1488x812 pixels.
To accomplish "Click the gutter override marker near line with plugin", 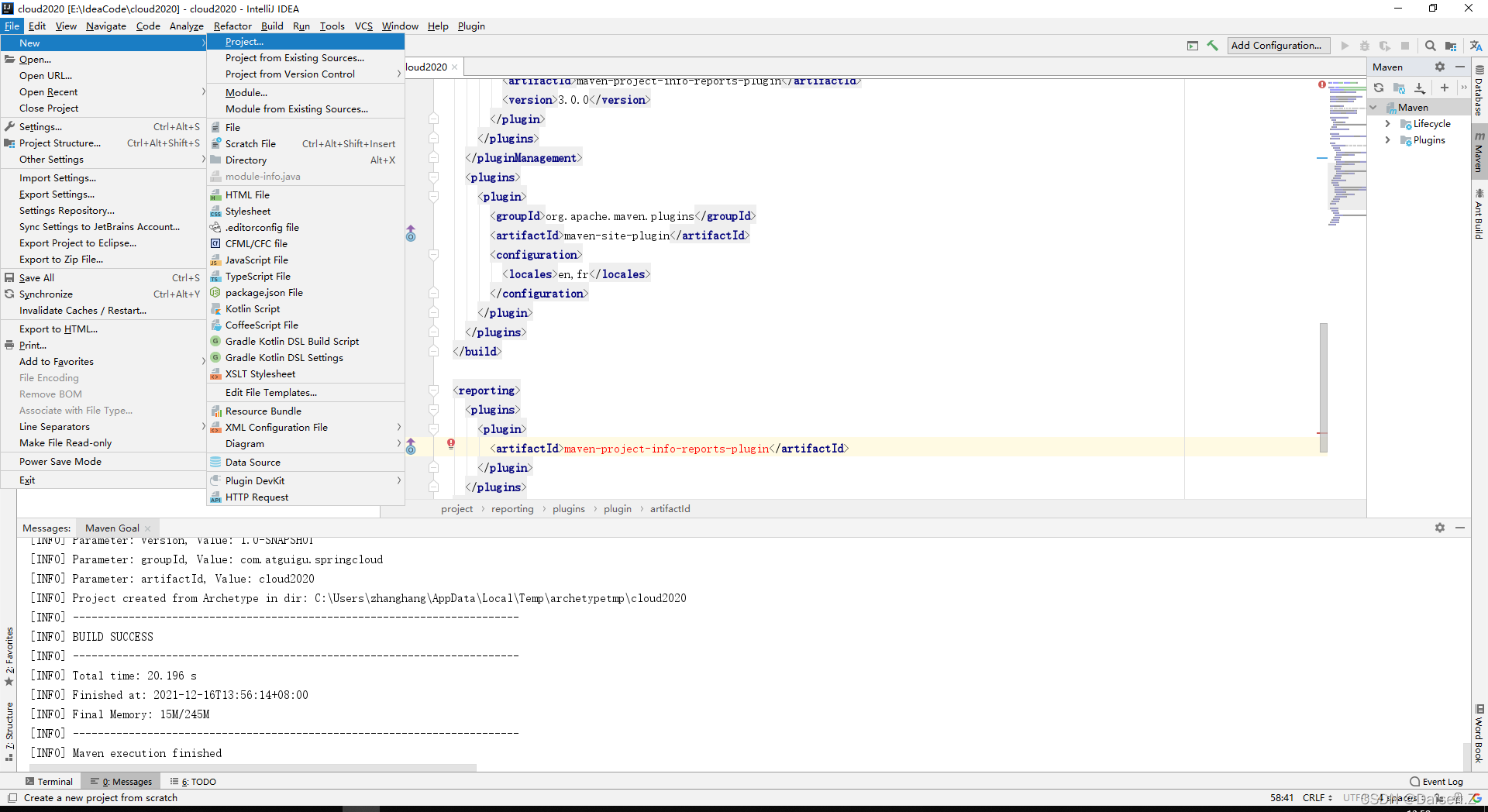I will click(411, 232).
